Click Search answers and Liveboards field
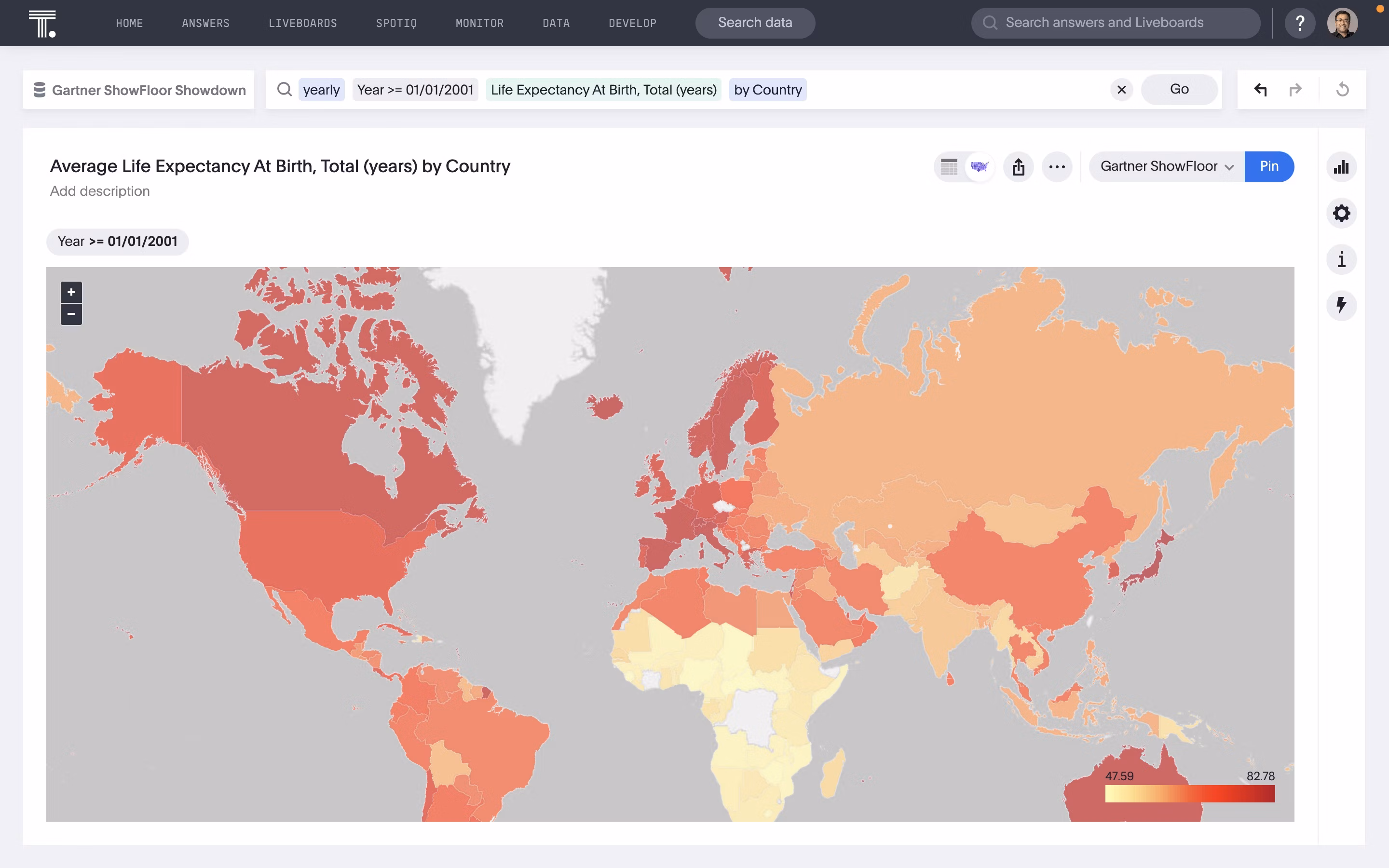 [1115, 23]
